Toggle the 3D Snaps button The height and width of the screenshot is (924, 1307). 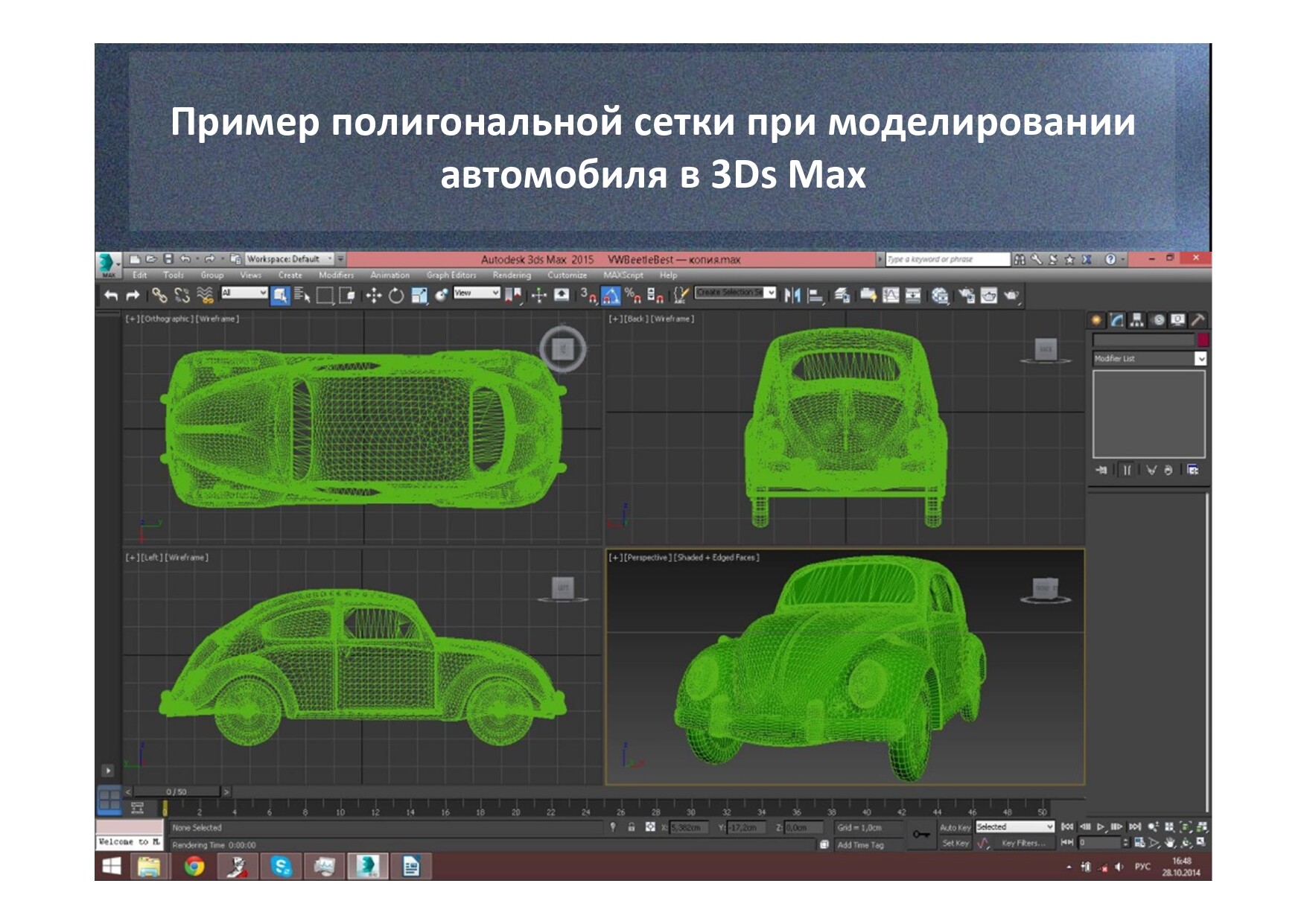[x=588, y=296]
